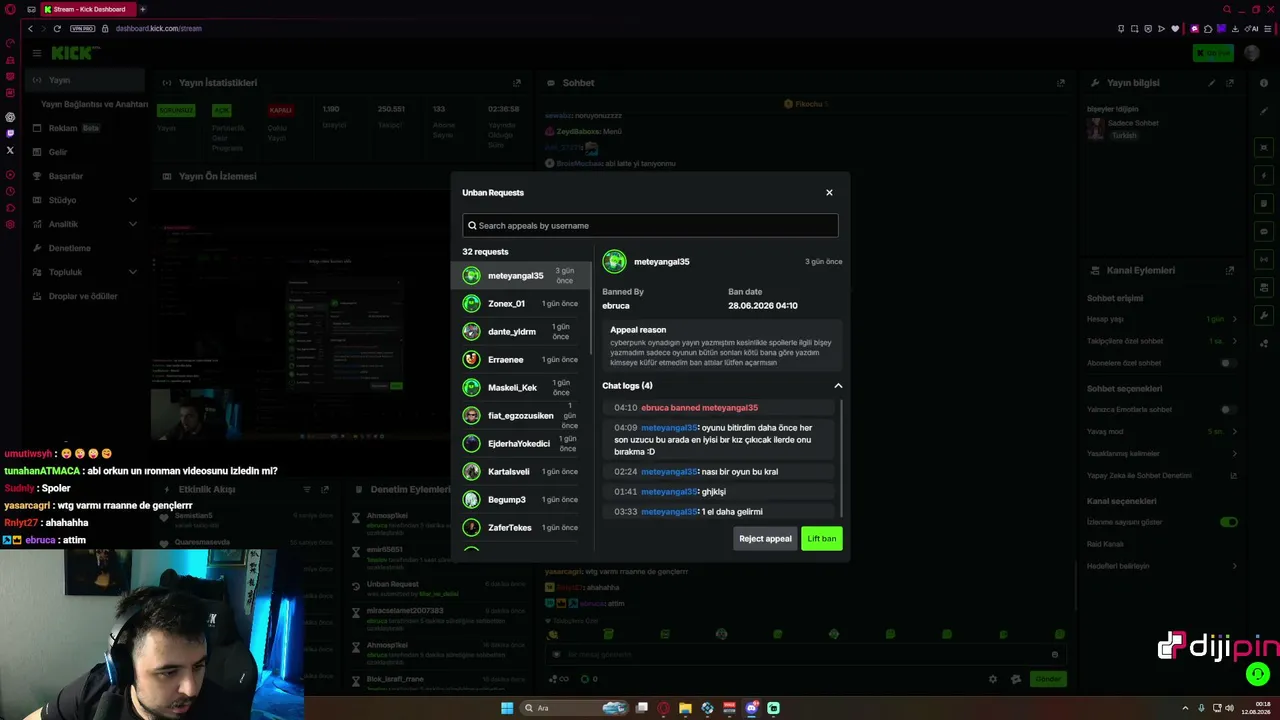Pop out Yayın bilgisi panel
Image resolution: width=1280 pixels, height=720 pixels.
pos(1230,83)
